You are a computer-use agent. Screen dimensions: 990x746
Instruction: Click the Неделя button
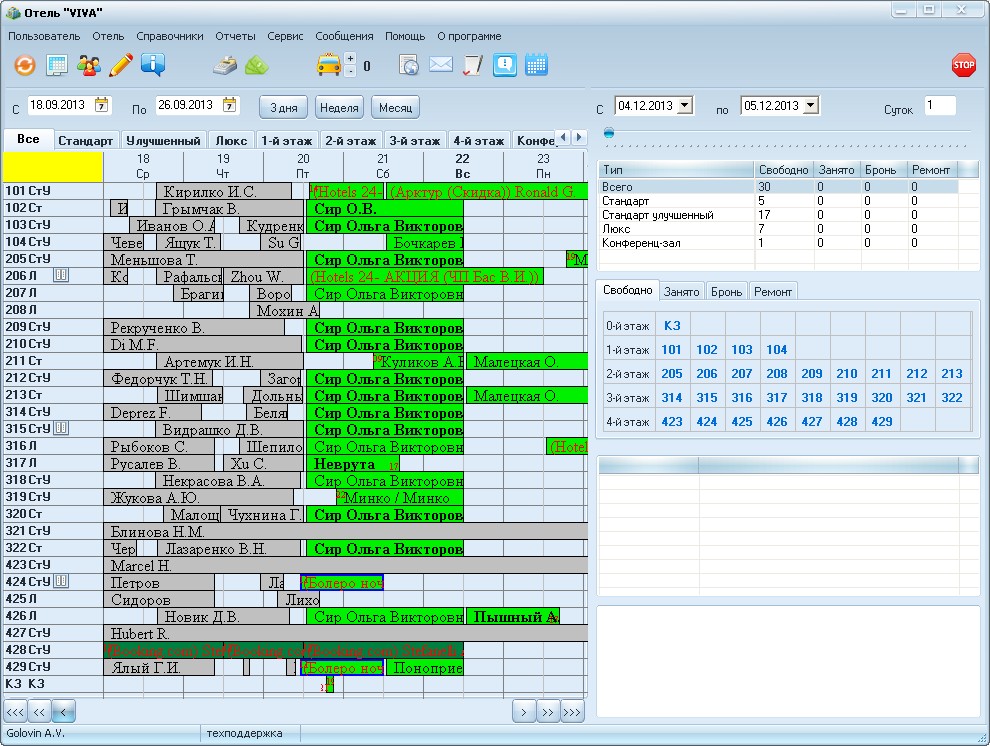pos(339,107)
